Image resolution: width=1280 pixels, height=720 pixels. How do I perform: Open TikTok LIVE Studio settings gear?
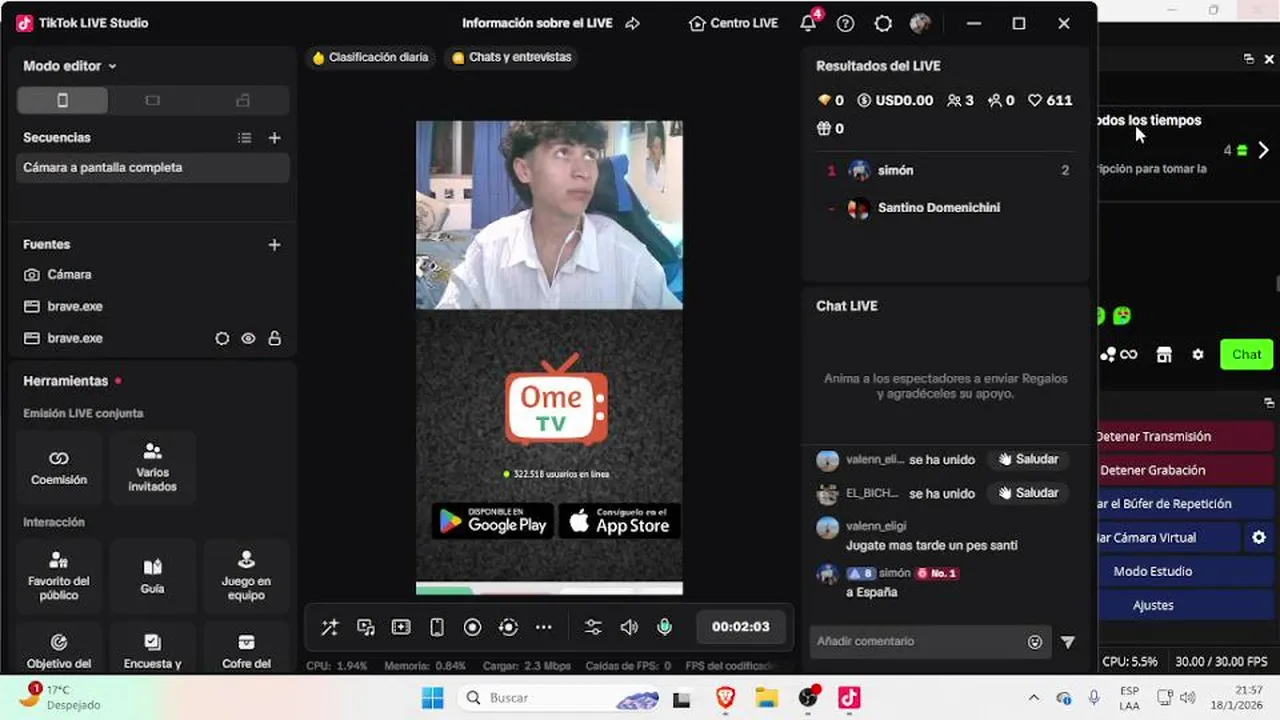tap(883, 23)
